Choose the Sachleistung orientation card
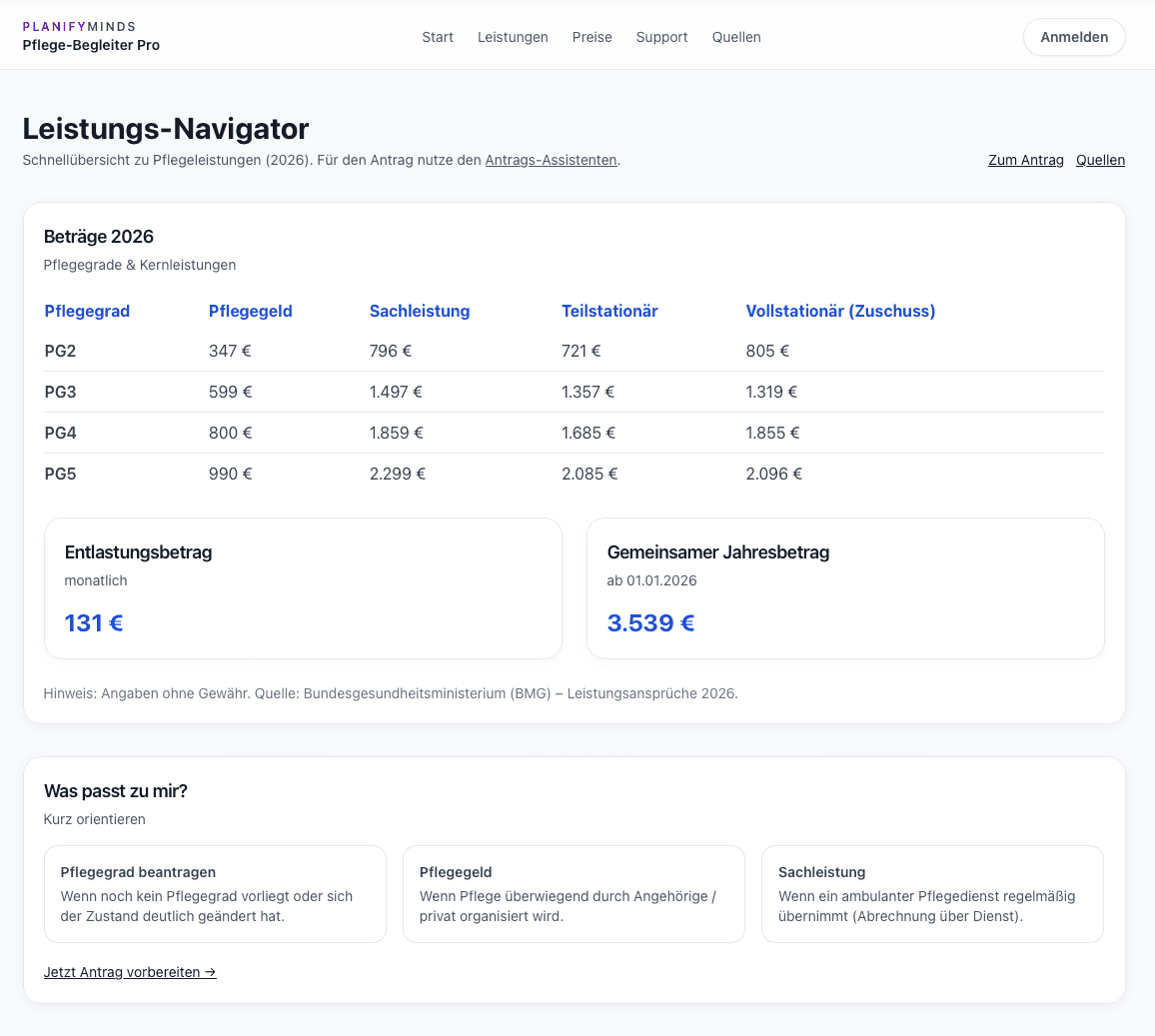 931,893
